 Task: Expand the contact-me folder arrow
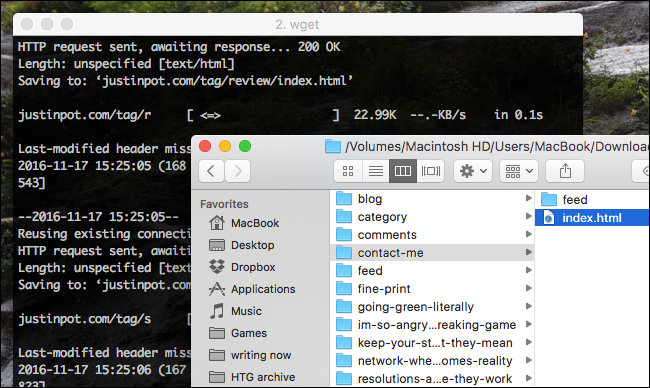tap(529, 252)
